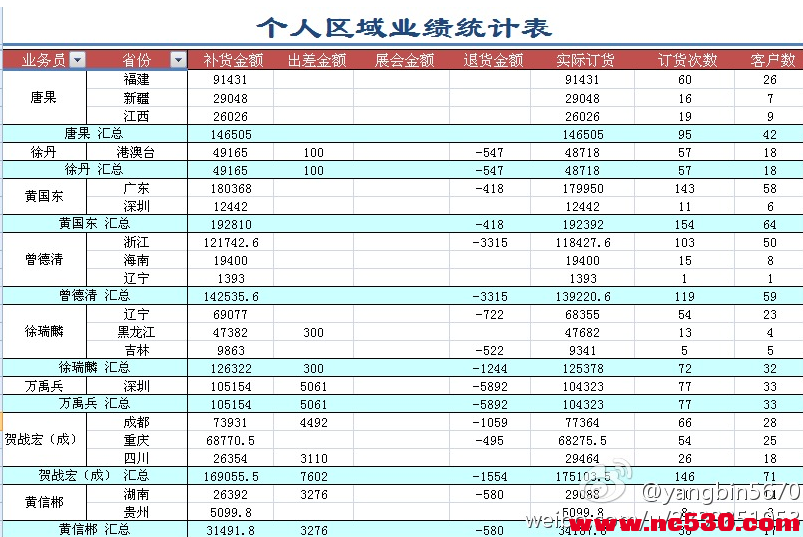Select the 黄国东 salesperson cell

(44, 197)
